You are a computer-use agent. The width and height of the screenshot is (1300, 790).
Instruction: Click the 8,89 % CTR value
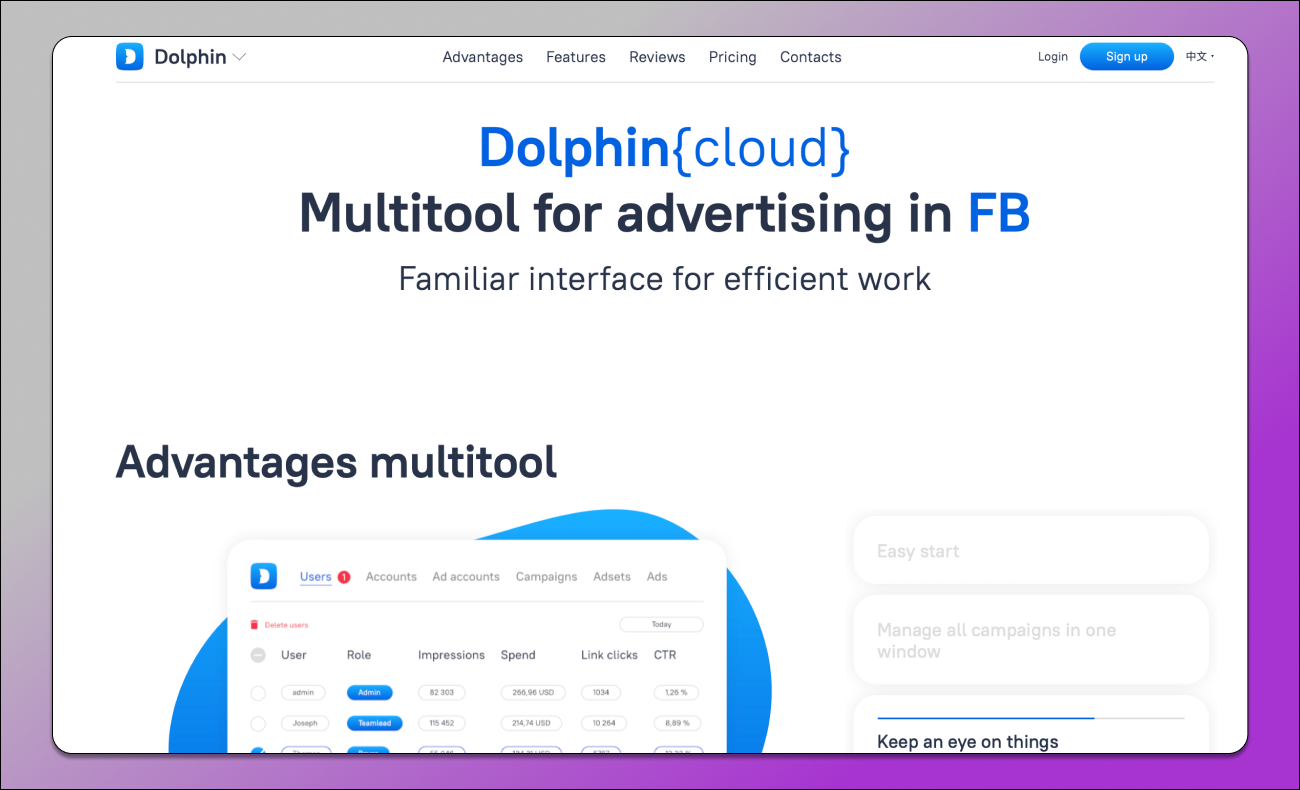click(x=677, y=723)
